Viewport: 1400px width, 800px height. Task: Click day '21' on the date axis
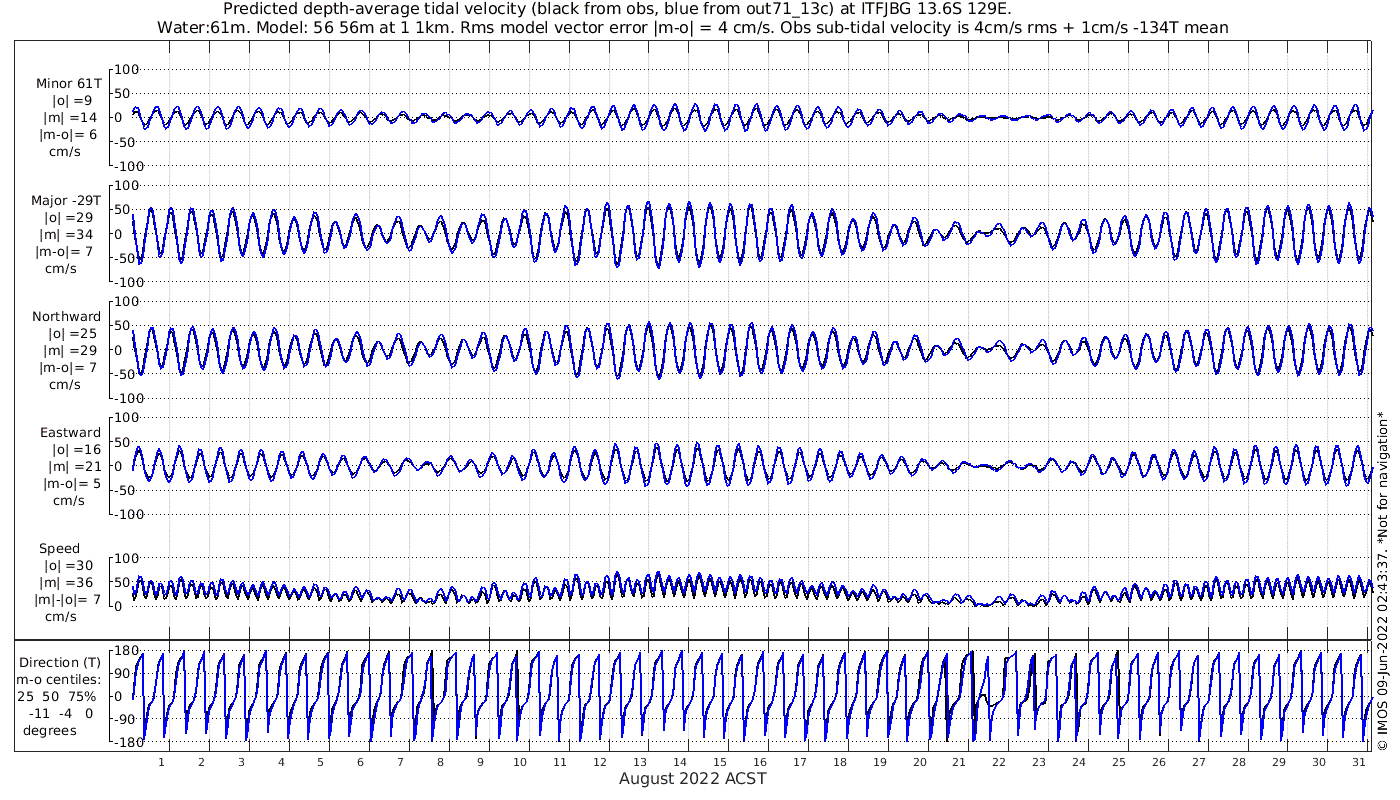pos(958,762)
